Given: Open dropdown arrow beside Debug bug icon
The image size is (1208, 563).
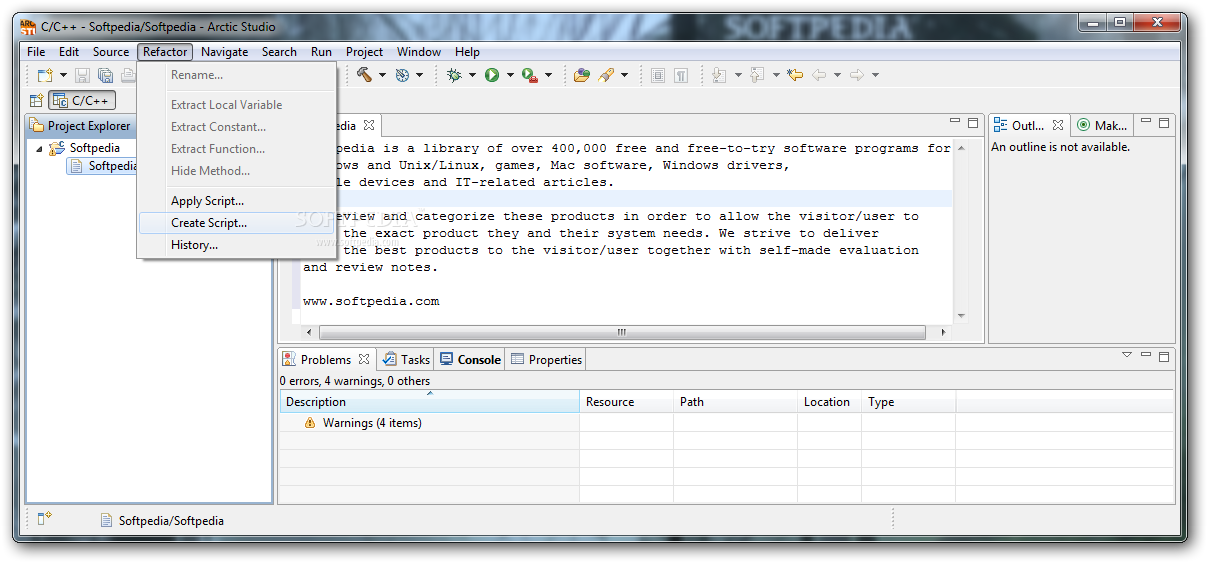Looking at the screenshot, I should 472,75.
